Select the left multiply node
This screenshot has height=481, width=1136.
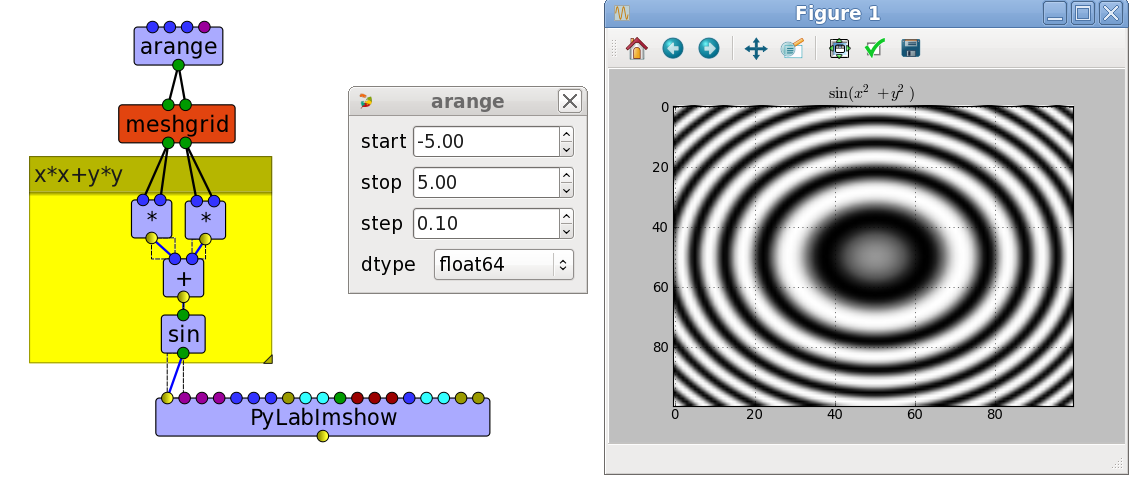click(151, 219)
